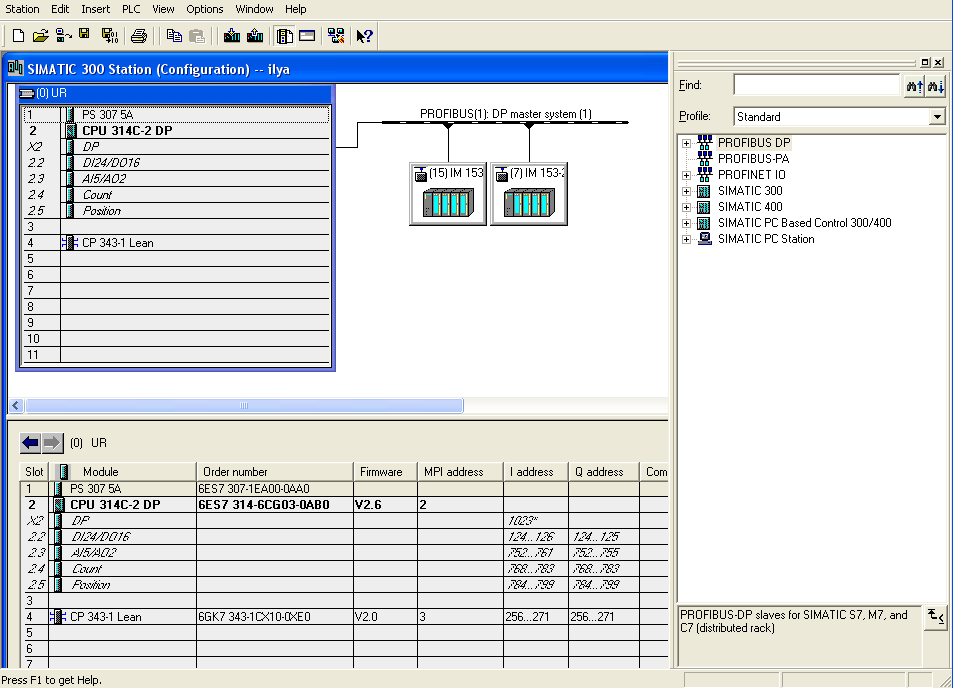Open the PLC menu
Viewport: 953px width, 688px height.
(131, 9)
